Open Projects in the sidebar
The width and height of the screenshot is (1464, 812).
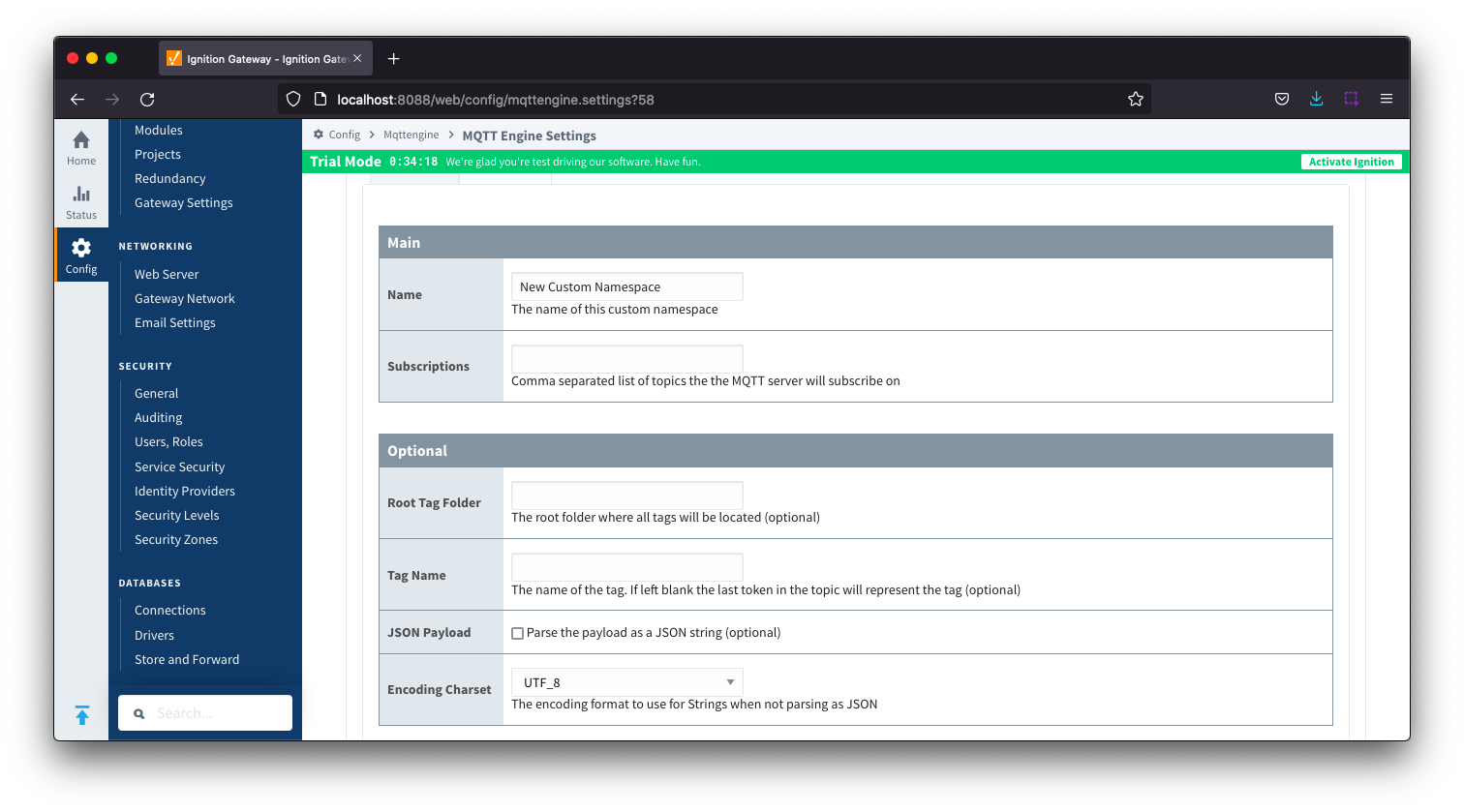point(158,154)
